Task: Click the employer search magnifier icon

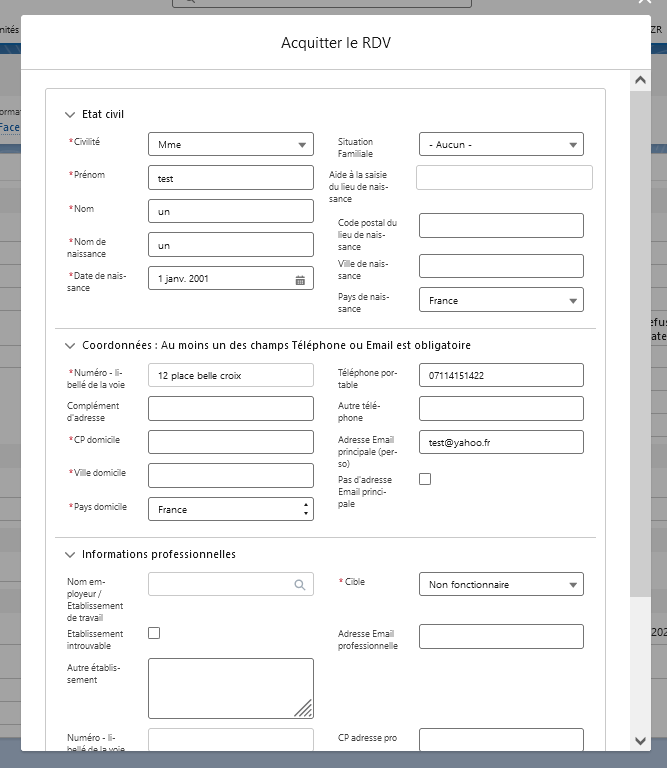Action: tap(300, 585)
